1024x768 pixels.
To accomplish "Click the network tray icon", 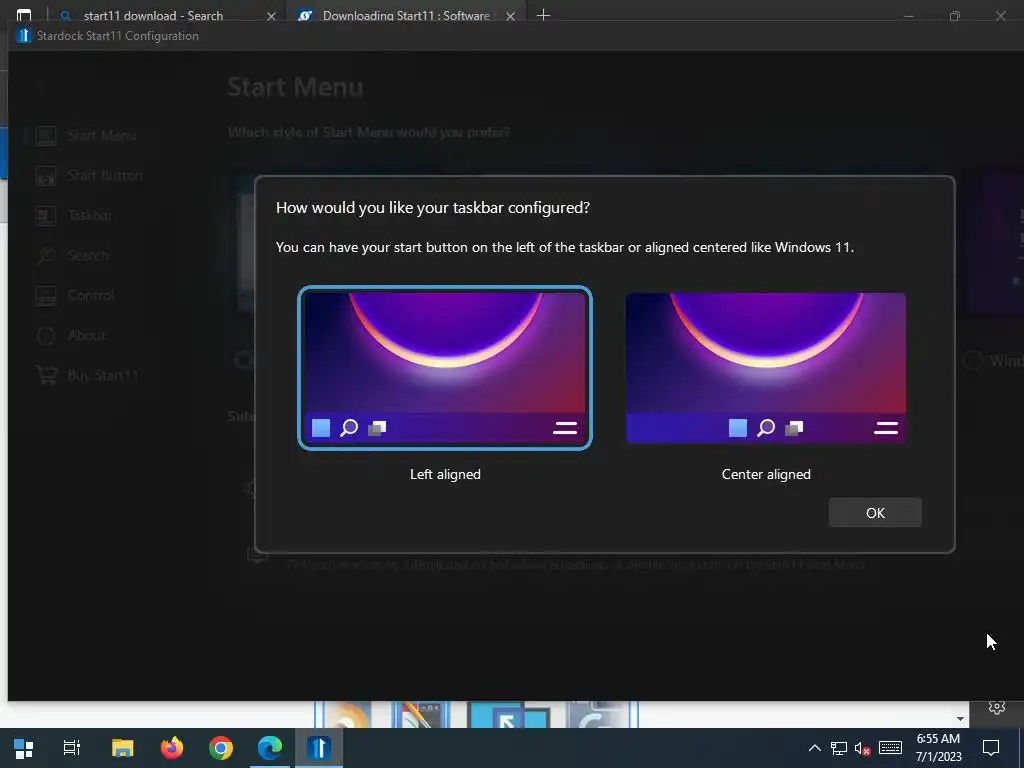I will [x=839, y=748].
